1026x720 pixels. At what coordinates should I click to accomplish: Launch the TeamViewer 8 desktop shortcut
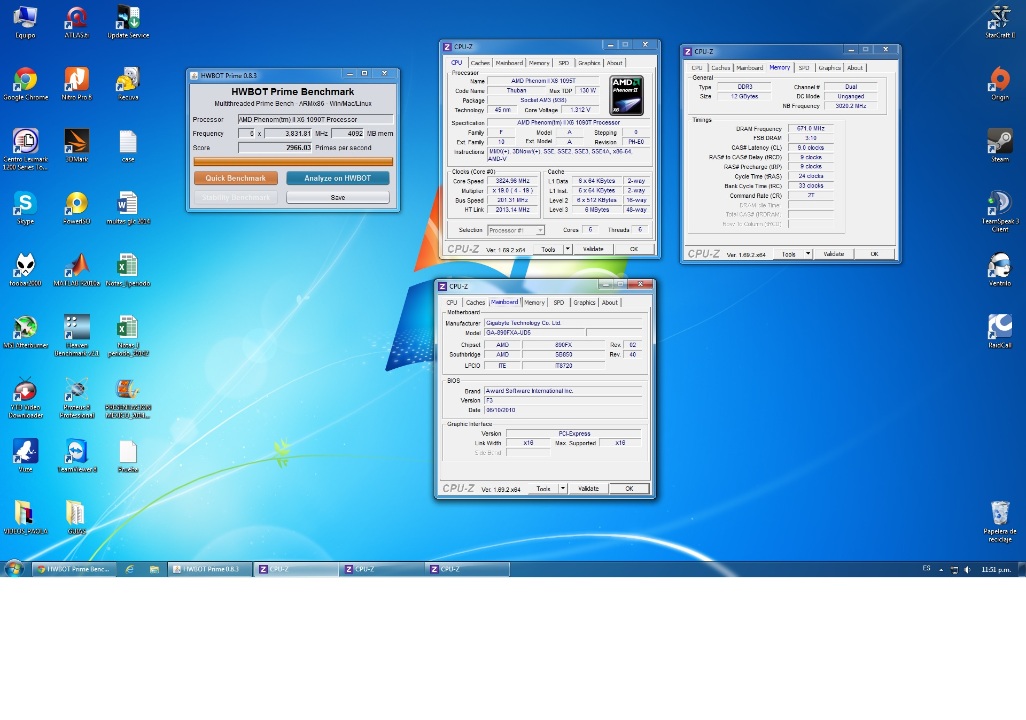coord(77,455)
